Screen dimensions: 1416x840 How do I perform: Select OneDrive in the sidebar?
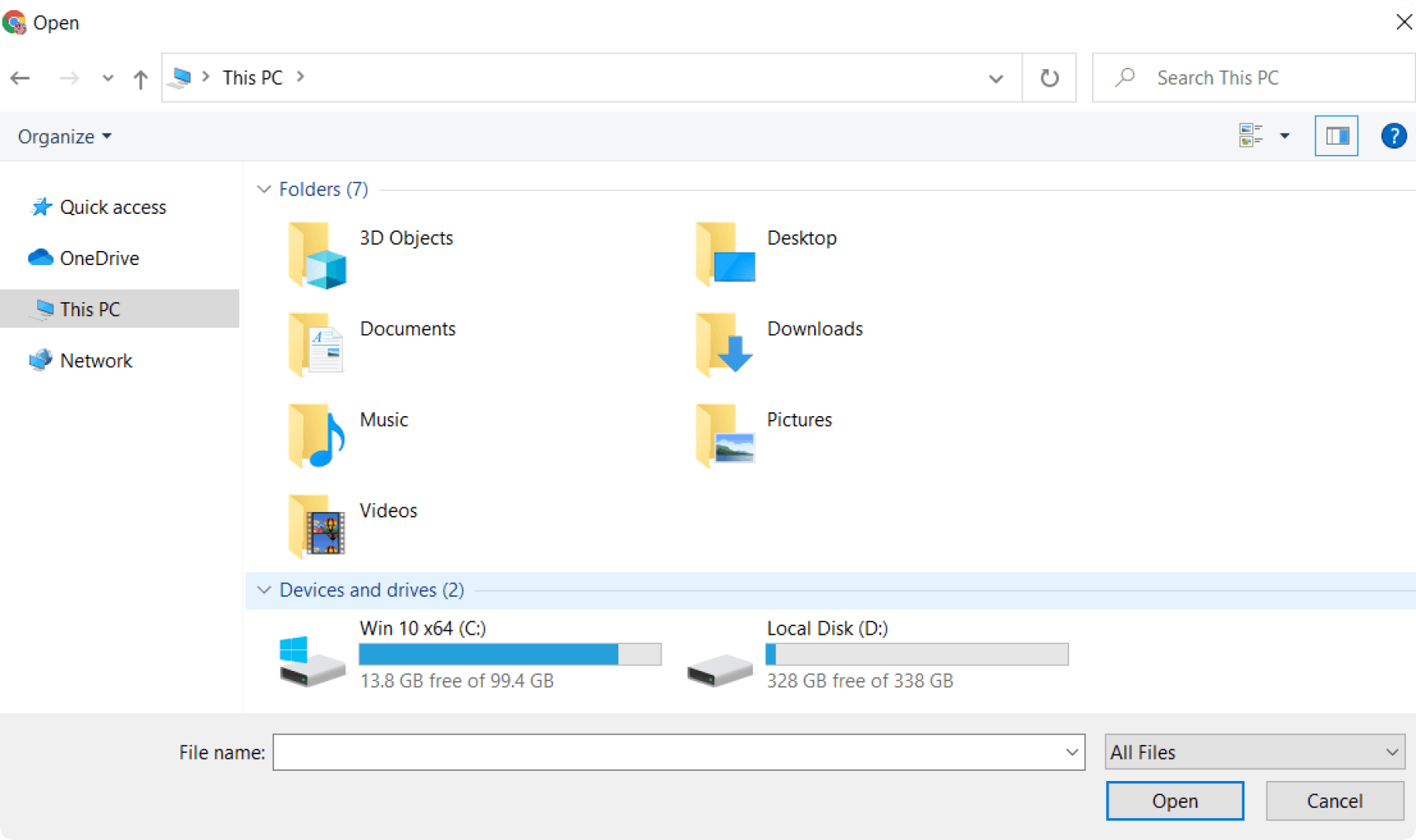(x=99, y=257)
